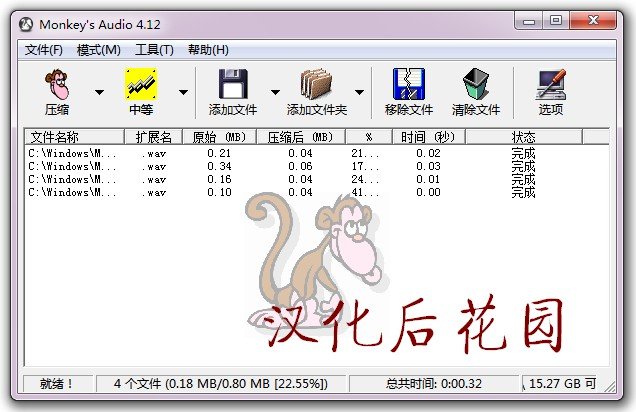Viewport: 636px width, 412px height.
Task: Click the 就绪! status bar text
Action: coord(56,384)
